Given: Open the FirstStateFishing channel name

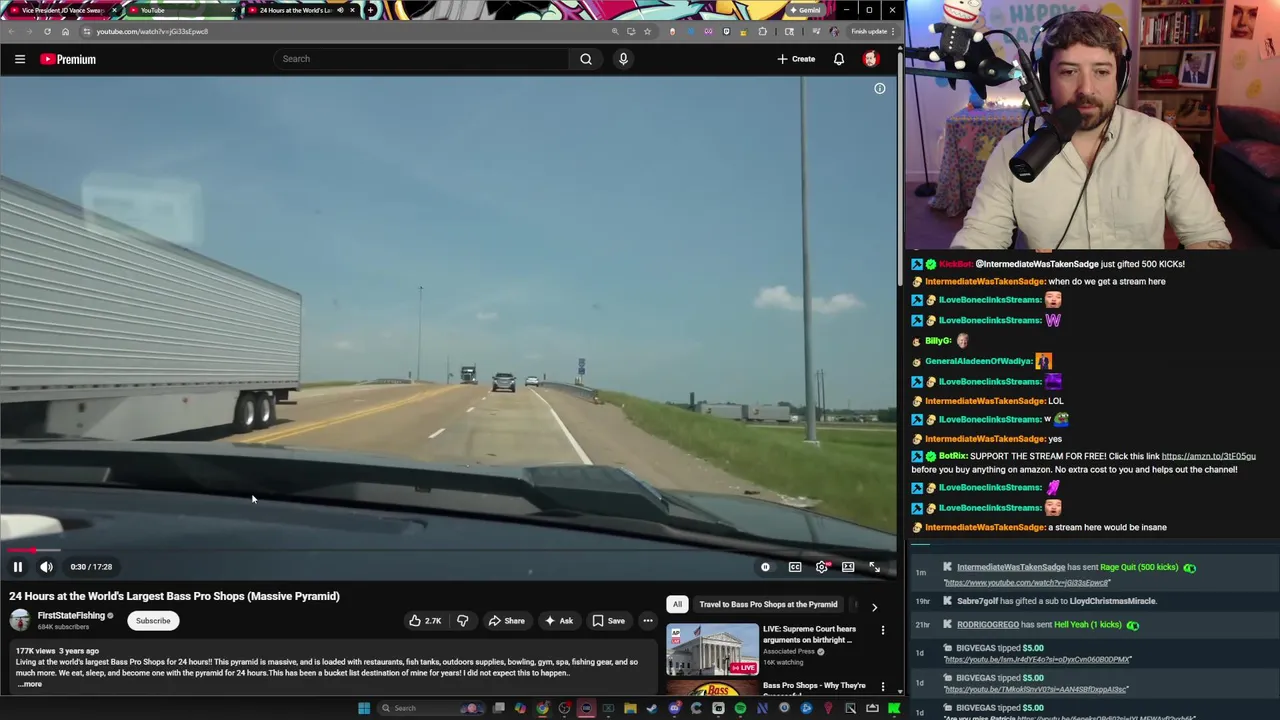Looking at the screenshot, I should point(71,616).
